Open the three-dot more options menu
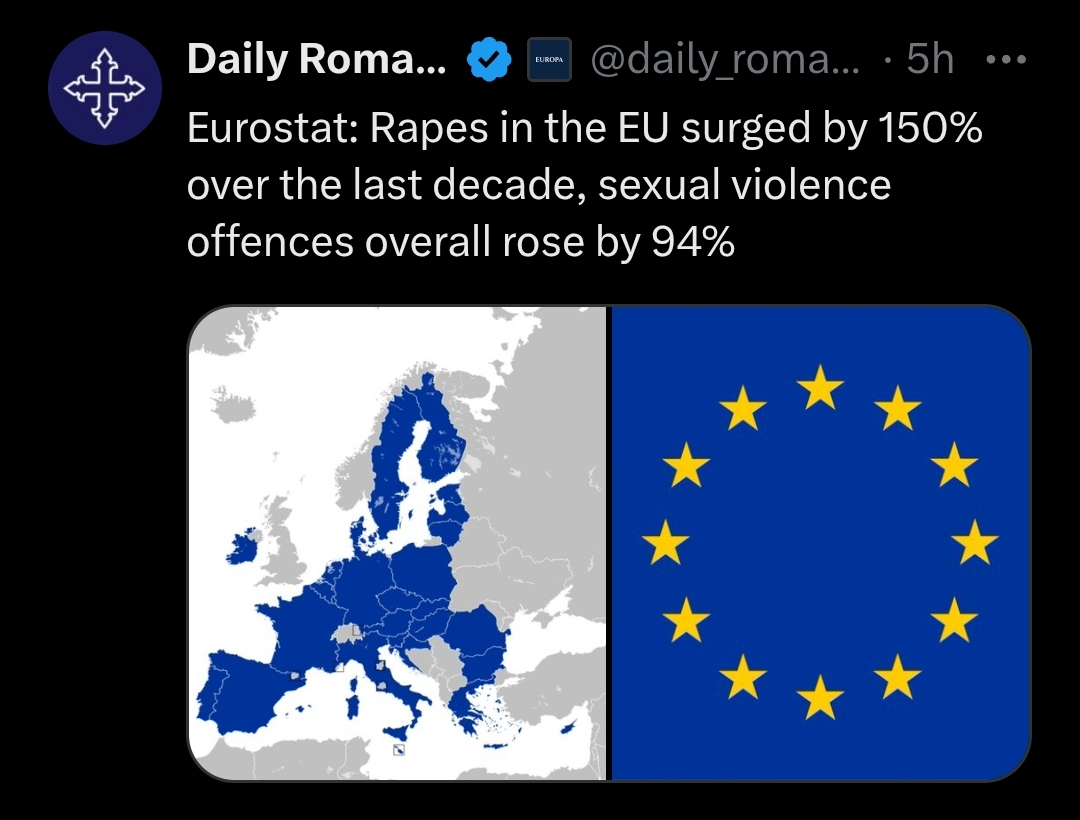This screenshot has width=1080, height=820. [x=1006, y=60]
